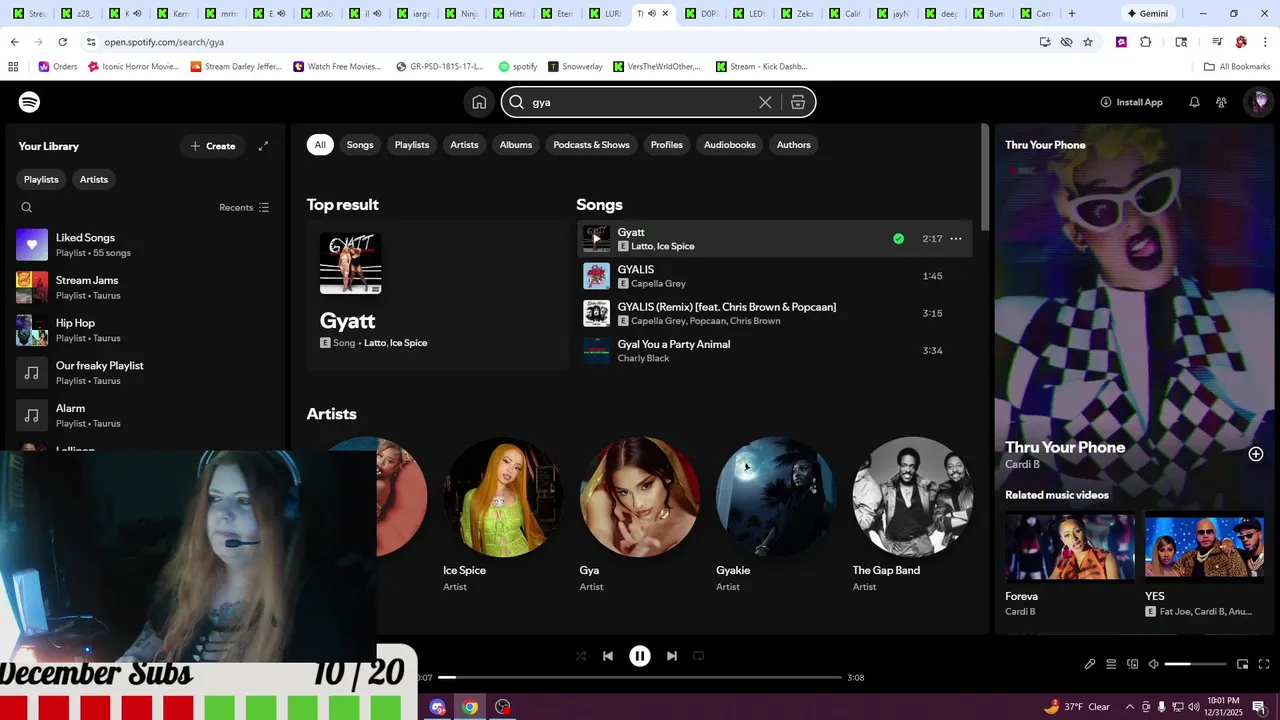The height and width of the screenshot is (720, 1280).
Task: Select the Songs search filter
Action: [x=360, y=145]
